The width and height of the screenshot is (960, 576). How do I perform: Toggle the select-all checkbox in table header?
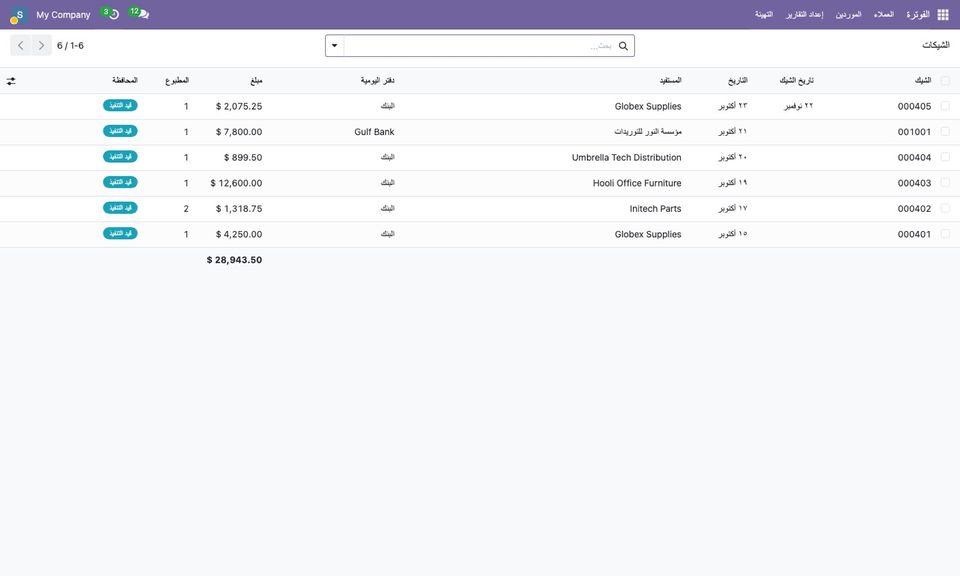[x=945, y=81]
